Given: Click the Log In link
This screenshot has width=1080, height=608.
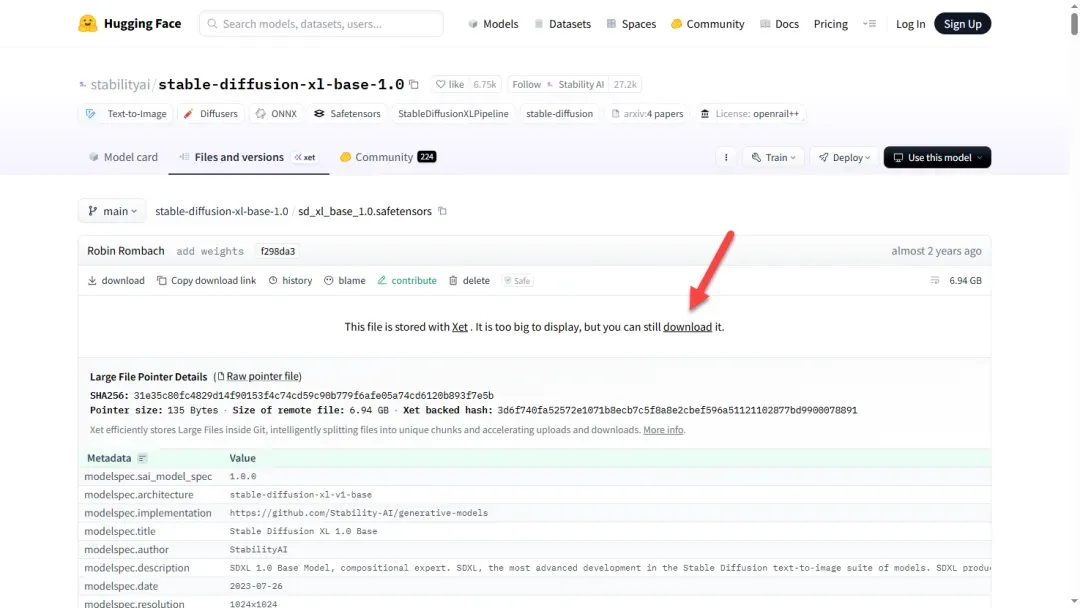Looking at the screenshot, I should coord(910,23).
